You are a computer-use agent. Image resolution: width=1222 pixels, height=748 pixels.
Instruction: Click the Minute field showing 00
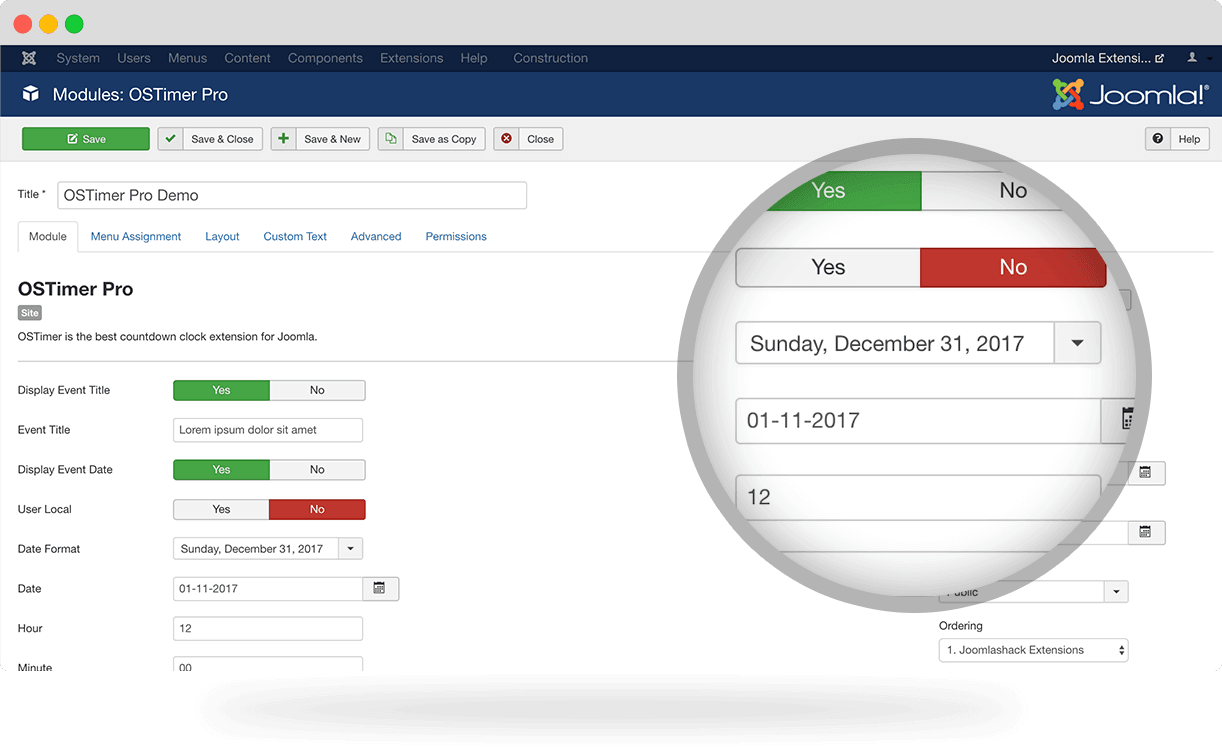(x=268, y=664)
